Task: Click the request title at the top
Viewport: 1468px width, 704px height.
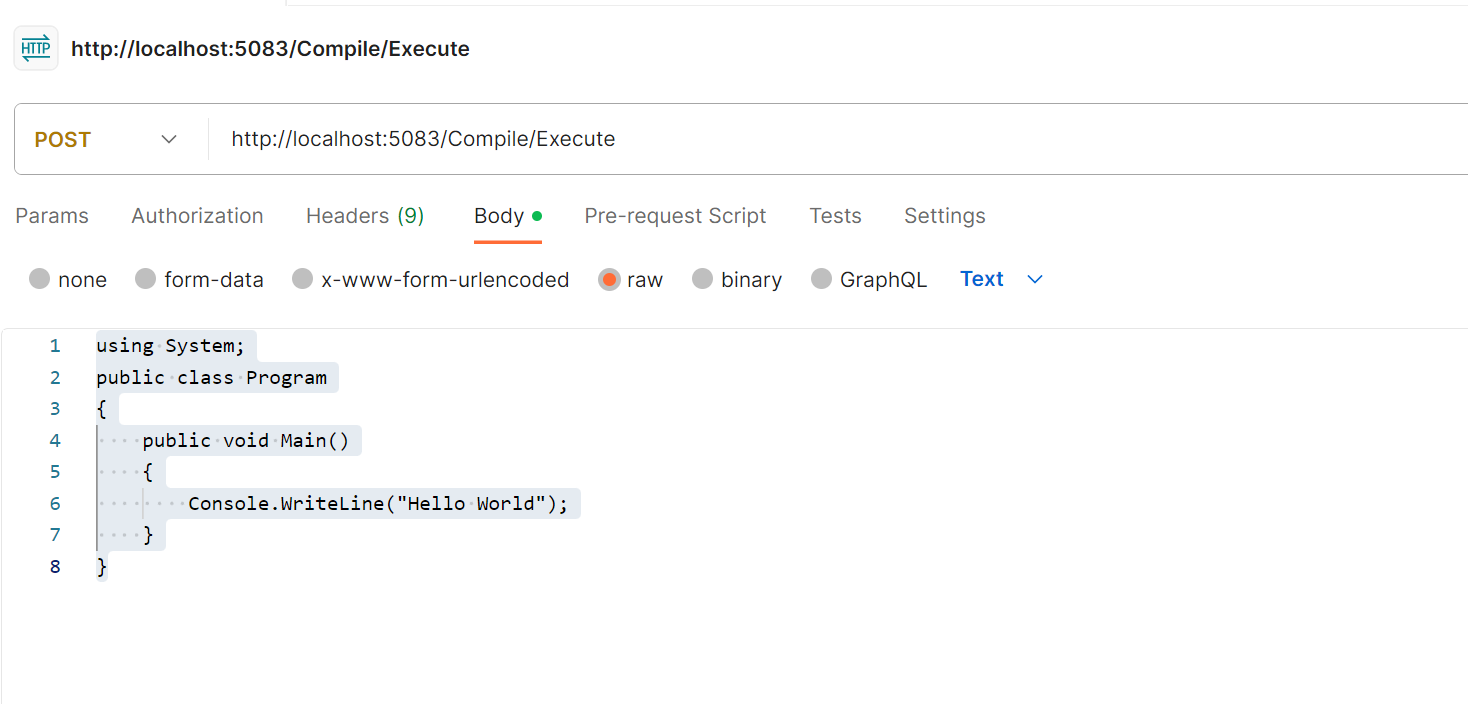Action: [270, 49]
